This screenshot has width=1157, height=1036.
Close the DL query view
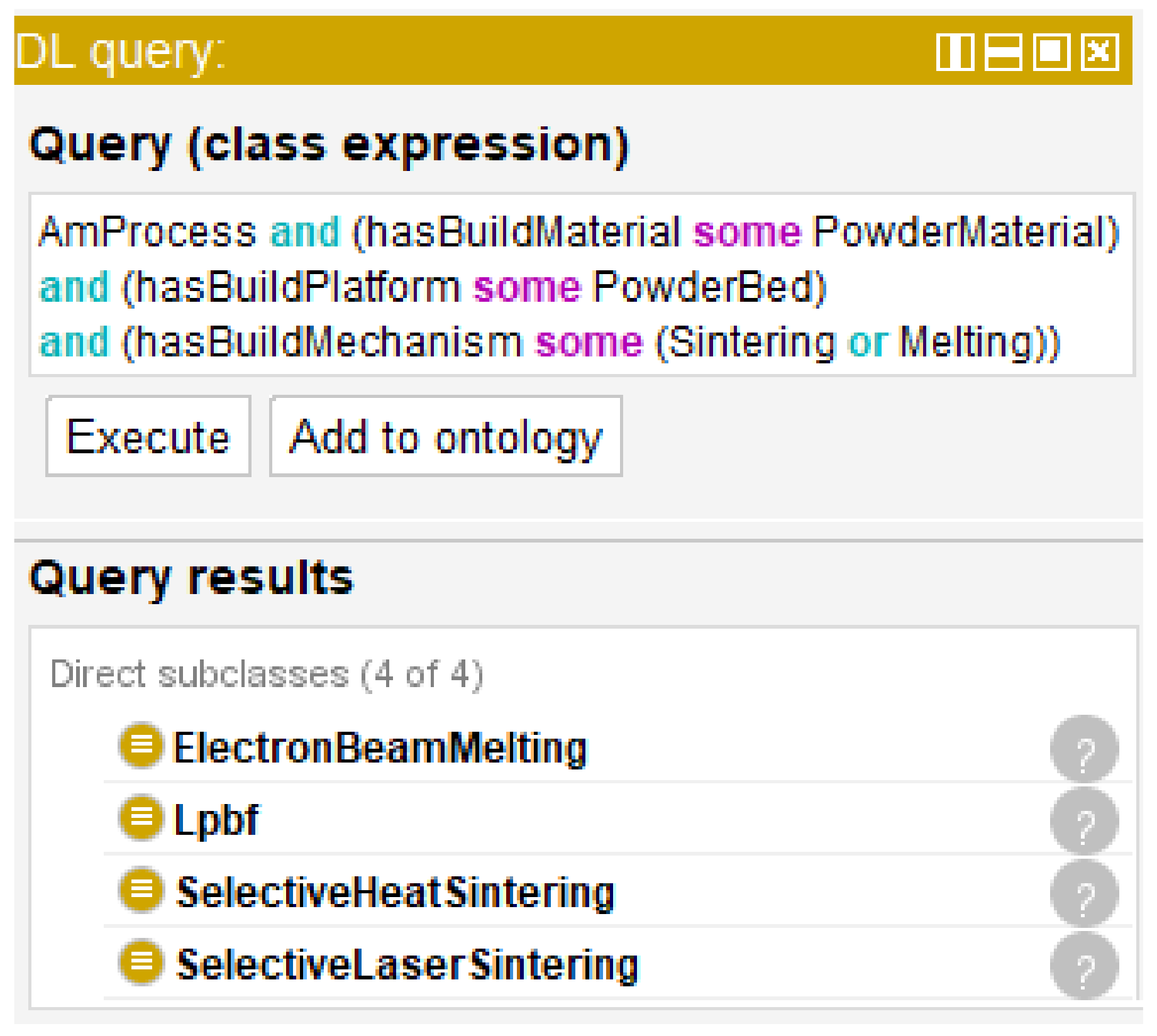1100,52
